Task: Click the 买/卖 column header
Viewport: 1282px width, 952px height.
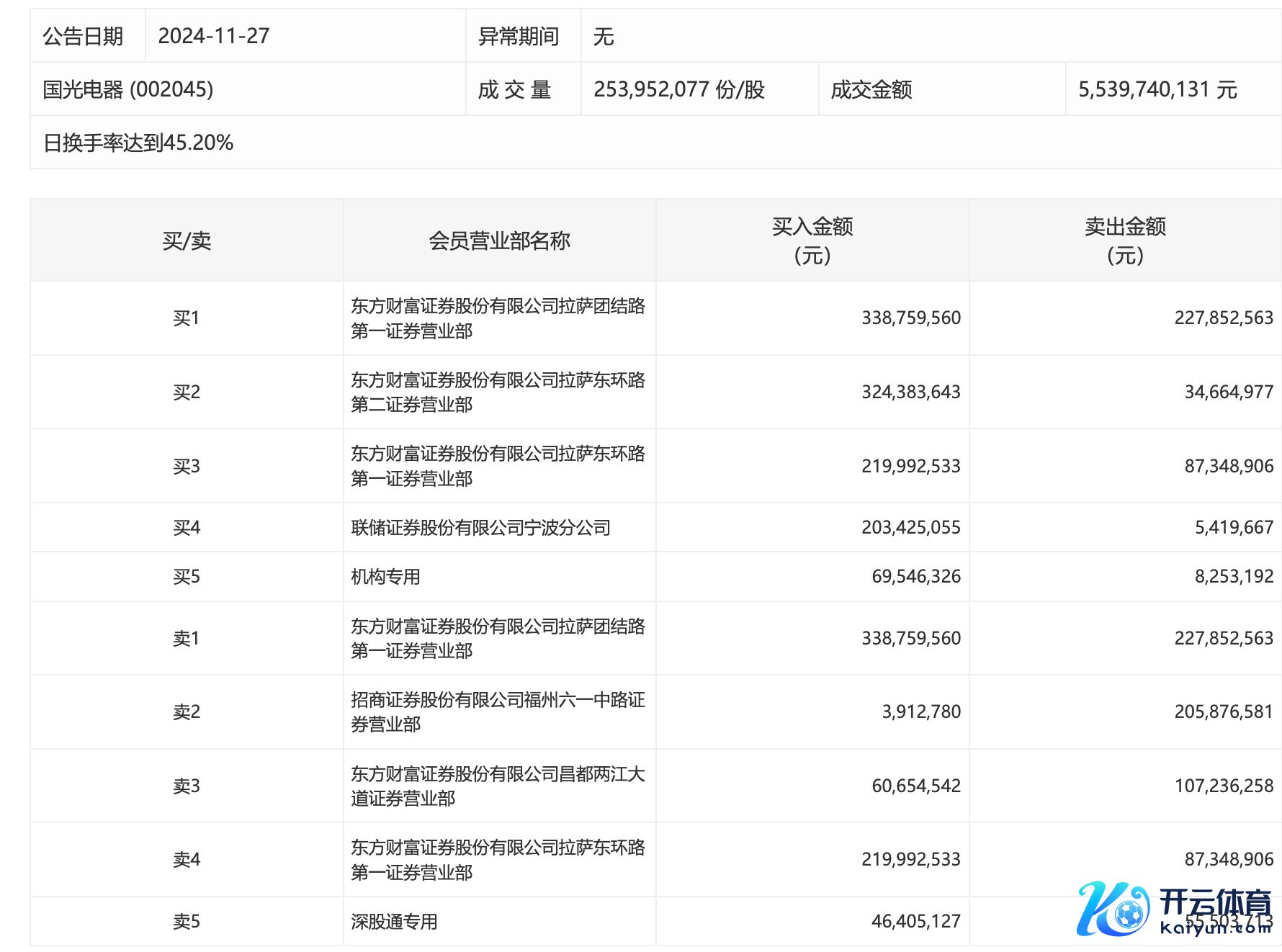Action: point(187,241)
